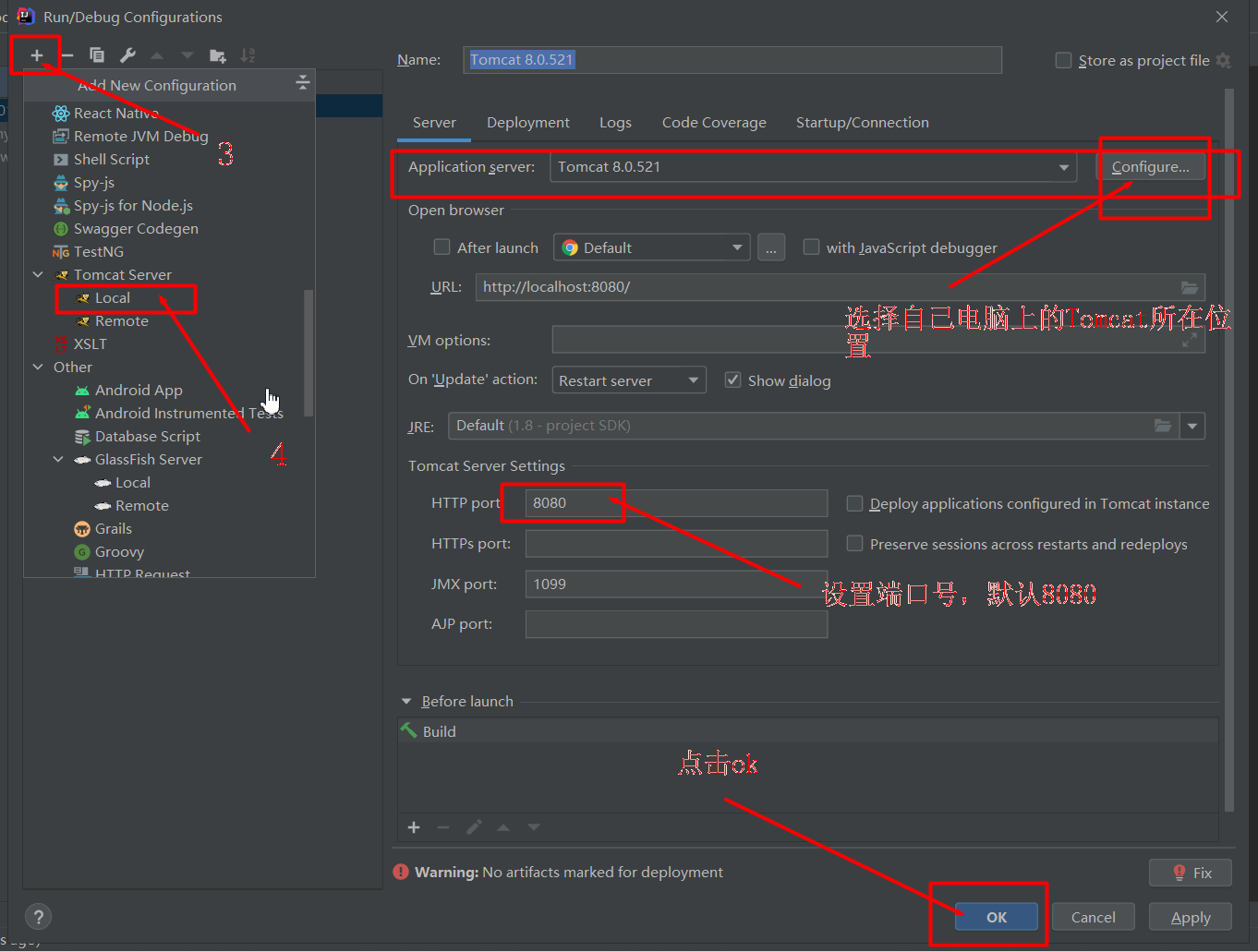The height and width of the screenshot is (952, 1258).
Task: Copy configuration icon in toolbar
Action: [x=97, y=55]
